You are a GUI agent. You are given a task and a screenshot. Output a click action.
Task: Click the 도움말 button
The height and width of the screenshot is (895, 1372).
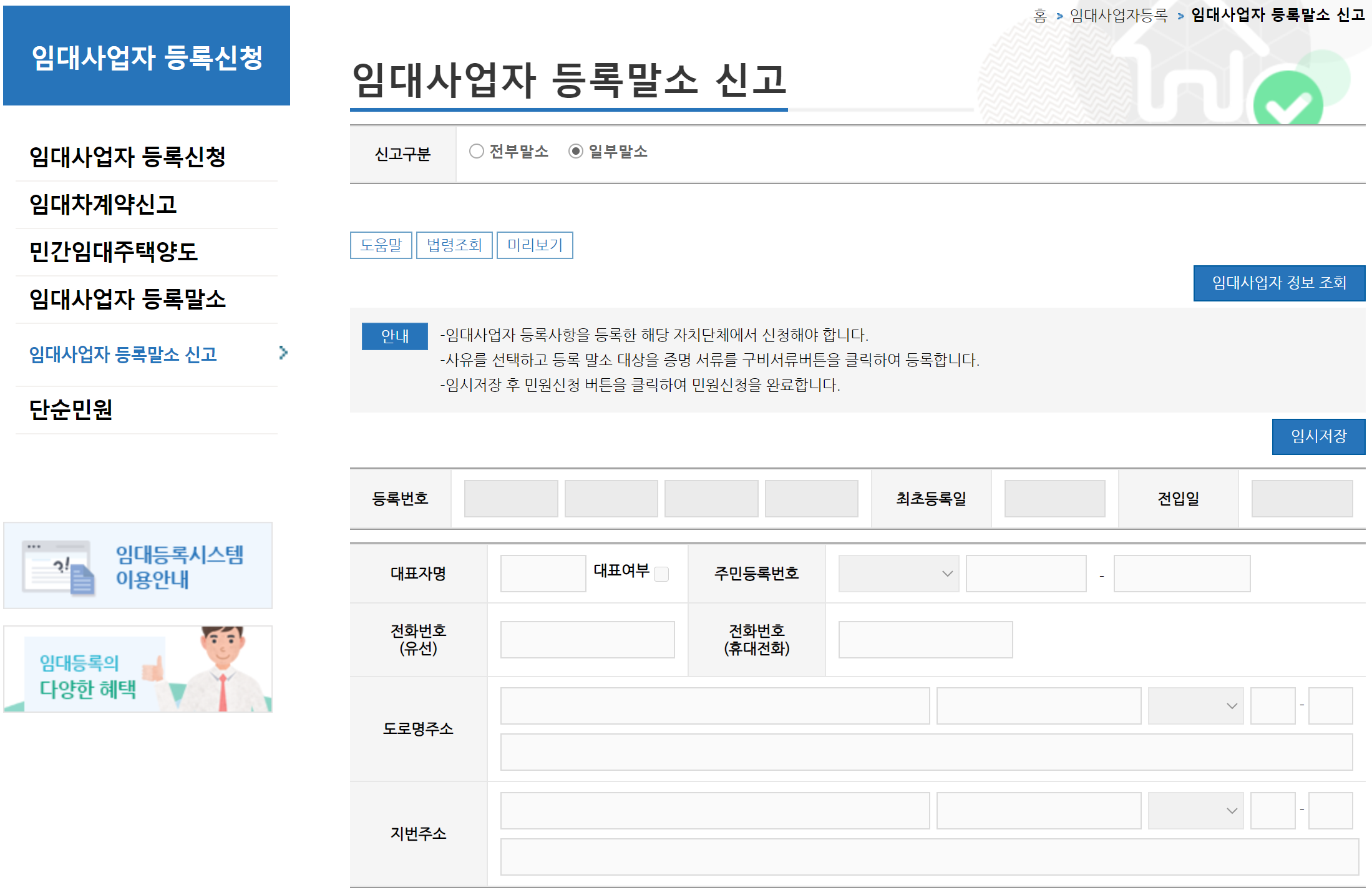[x=381, y=245]
